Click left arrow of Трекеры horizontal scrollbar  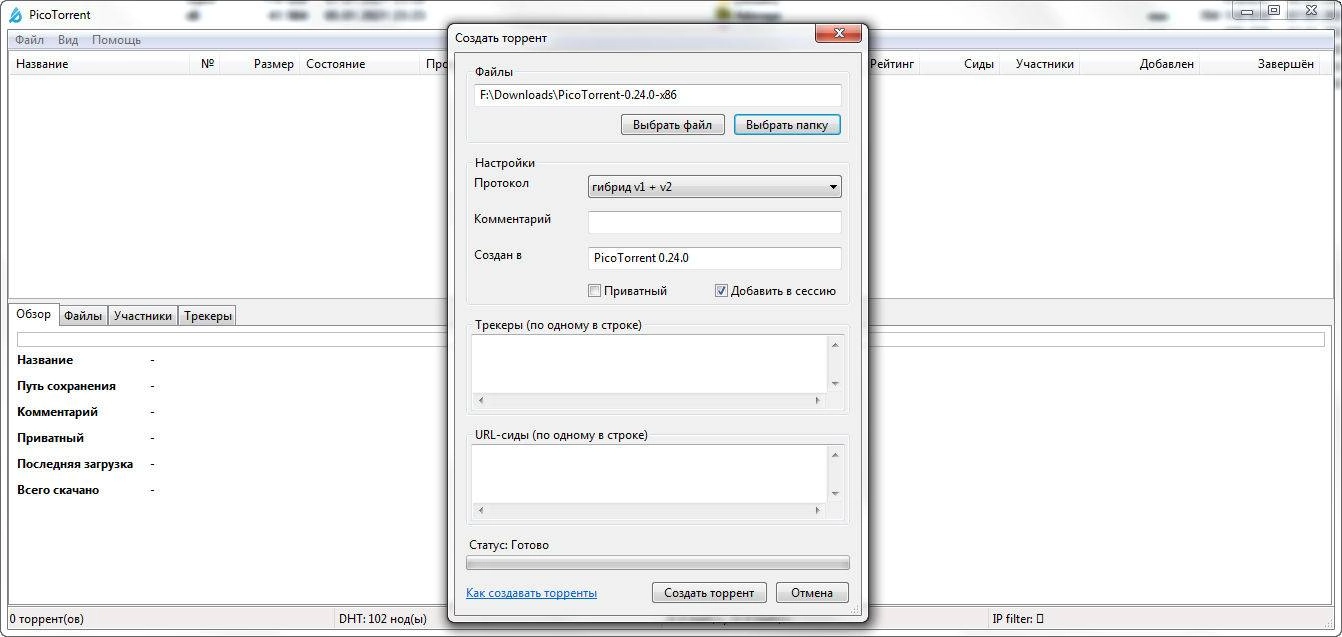coord(481,401)
